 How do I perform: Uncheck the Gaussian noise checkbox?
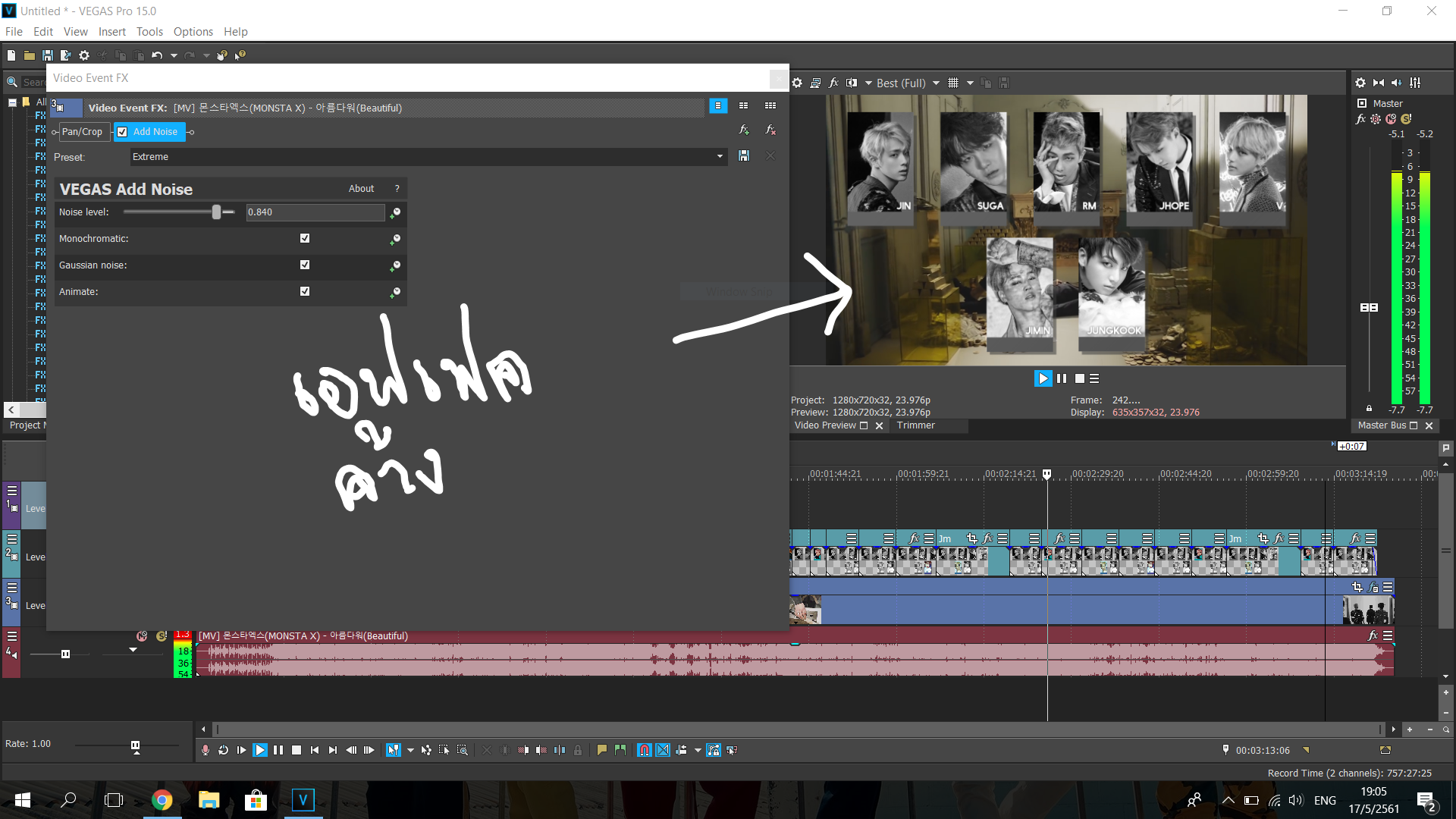305,265
